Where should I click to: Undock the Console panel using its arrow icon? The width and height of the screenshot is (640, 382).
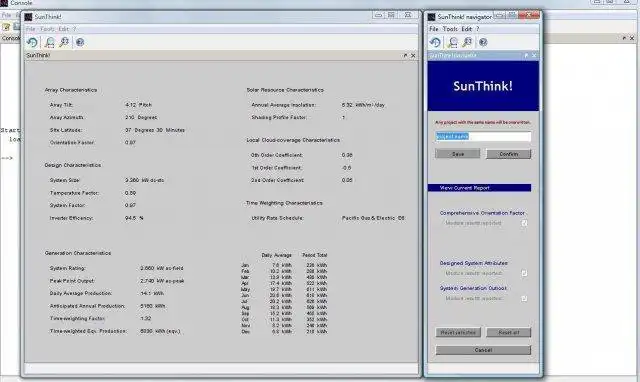[624, 38]
